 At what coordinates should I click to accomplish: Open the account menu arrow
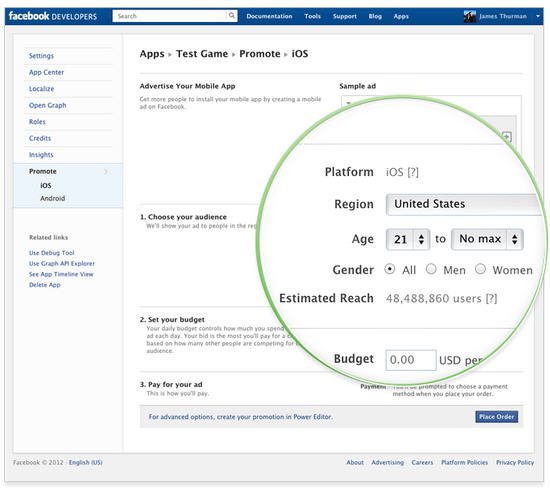(x=537, y=16)
